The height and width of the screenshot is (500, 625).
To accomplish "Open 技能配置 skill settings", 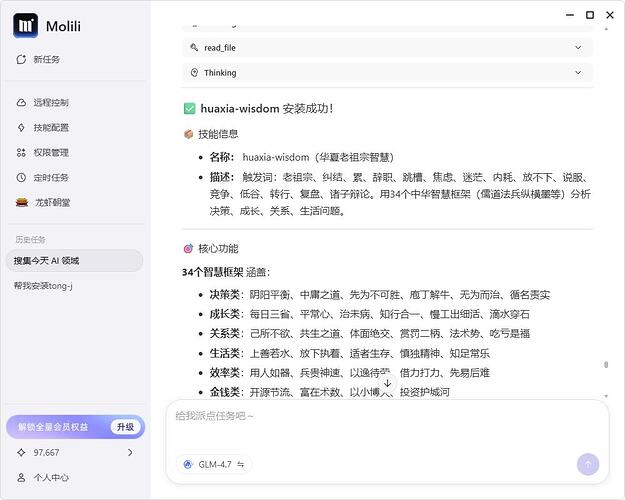I will pos(51,128).
